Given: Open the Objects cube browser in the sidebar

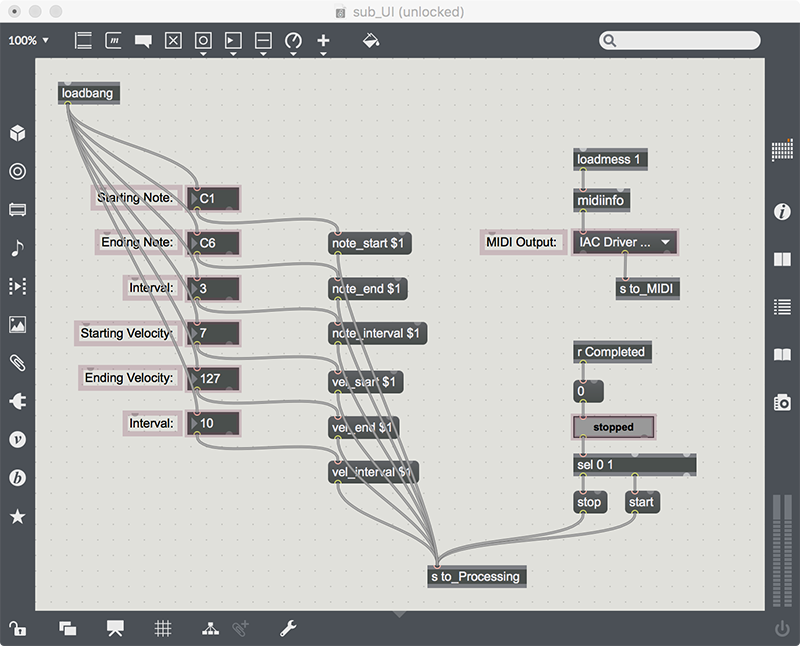Looking at the screenshot, I should click(18, 133).
